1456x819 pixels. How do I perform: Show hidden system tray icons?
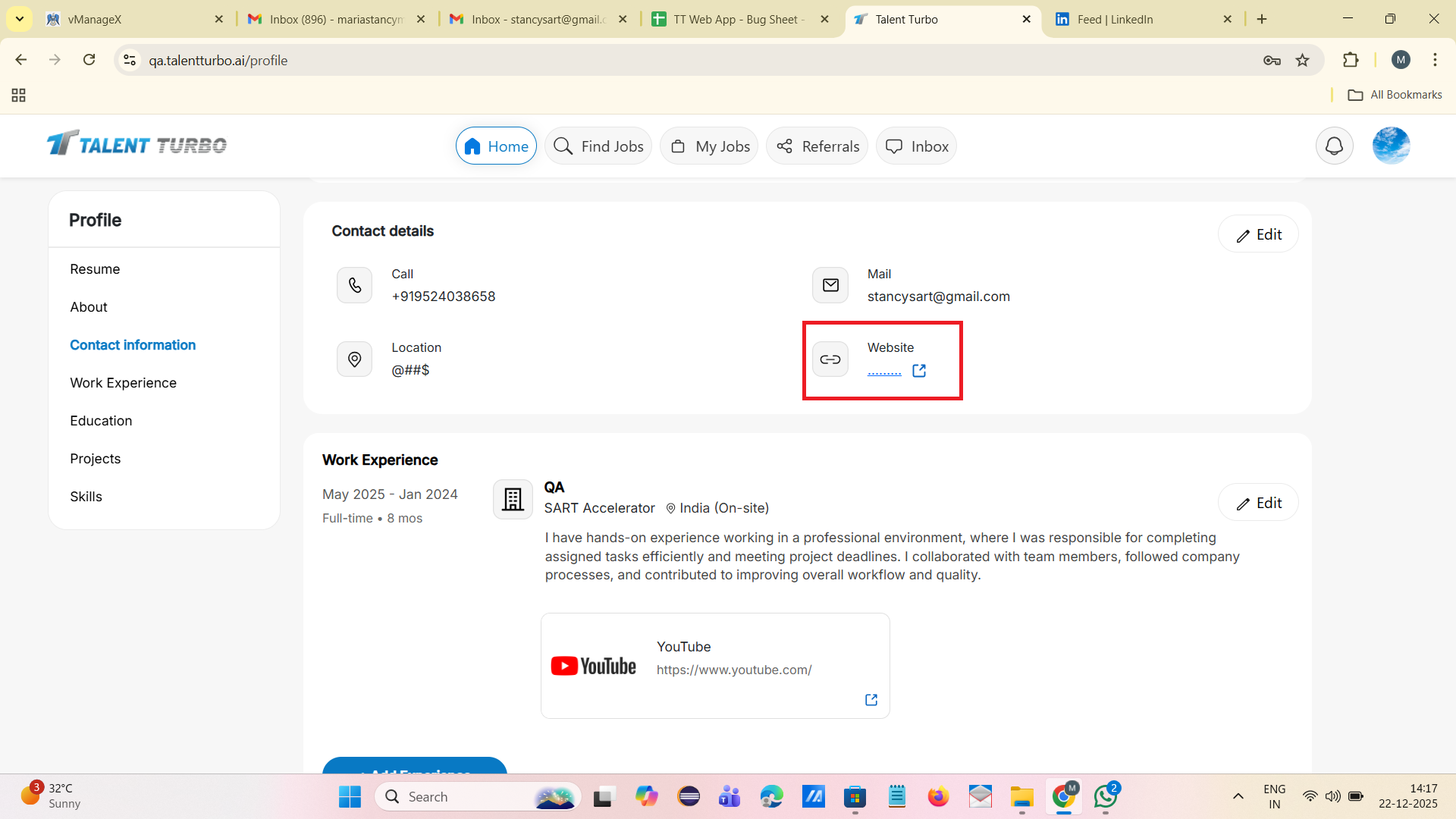tap(1238, 796)
